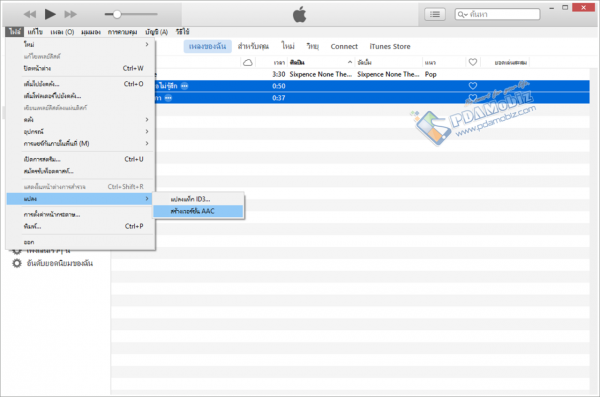Screen dimensions: 600x397
Task: Maximize the iTunes window
Action: click(565, 8)
